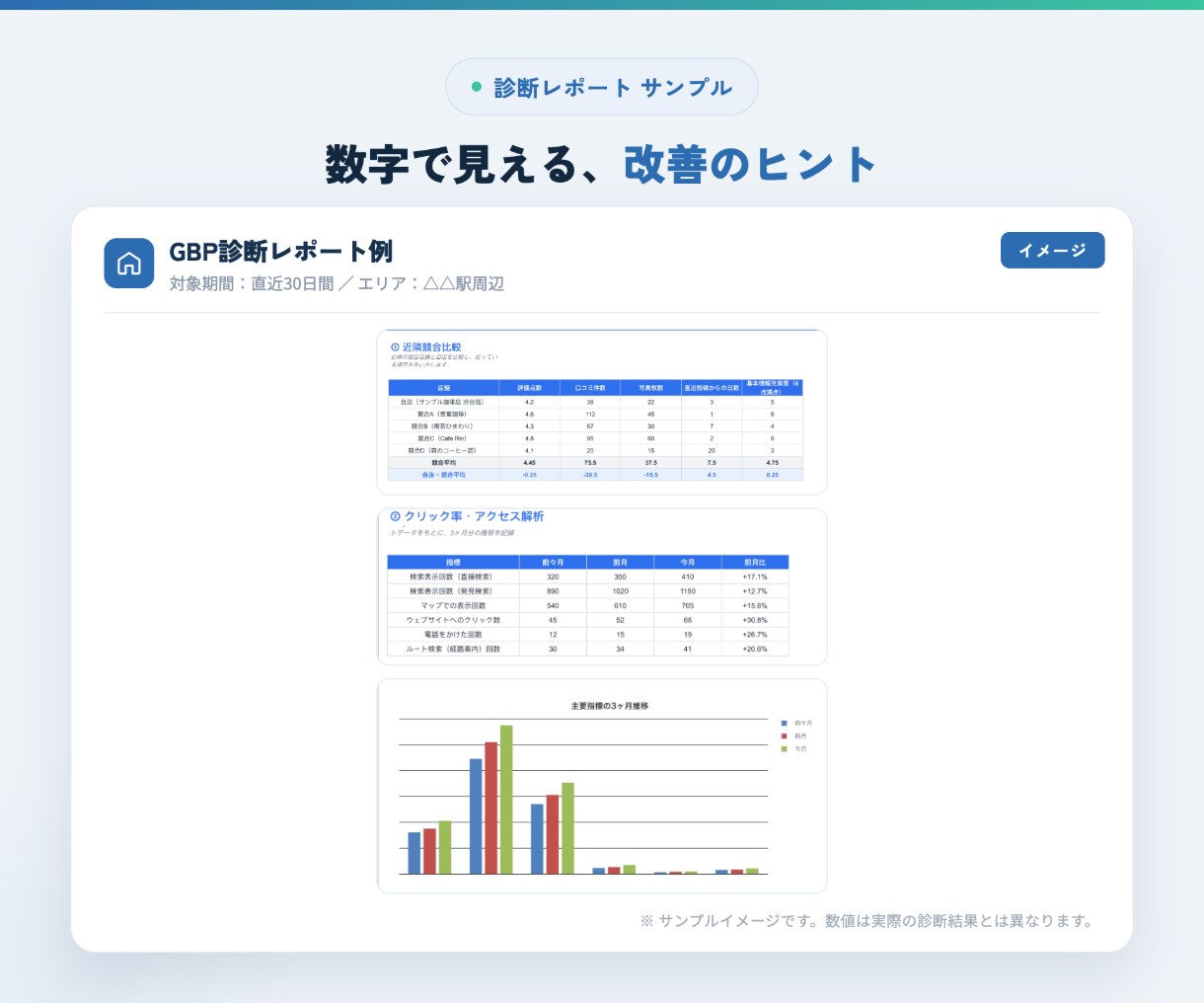The height and width of the screenshot is (1003, 1204).
Task: Click the 口コミ件数 column header
Action: pos(590,388)
